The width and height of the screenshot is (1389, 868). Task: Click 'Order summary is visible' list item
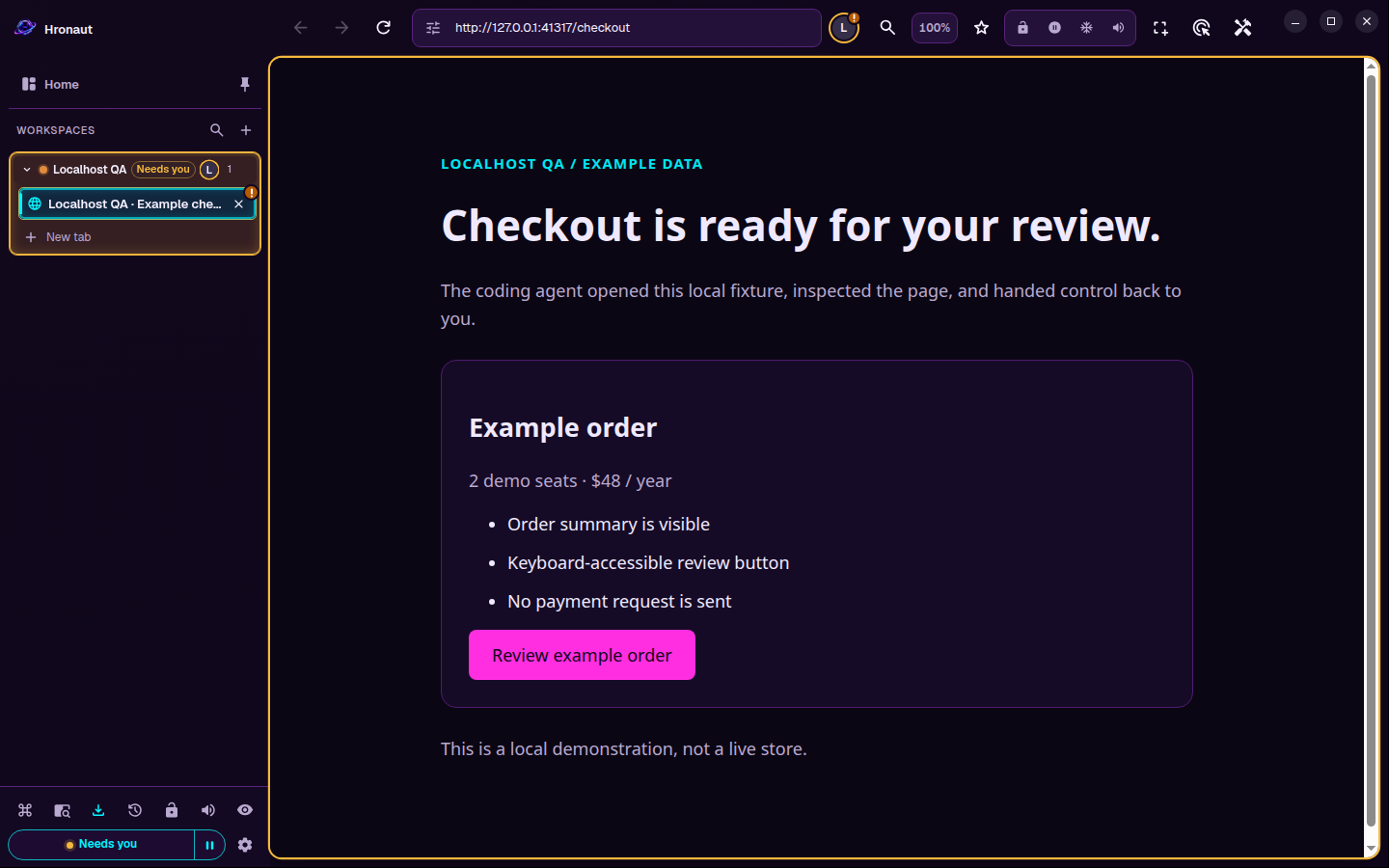click(x=609, y=524)
